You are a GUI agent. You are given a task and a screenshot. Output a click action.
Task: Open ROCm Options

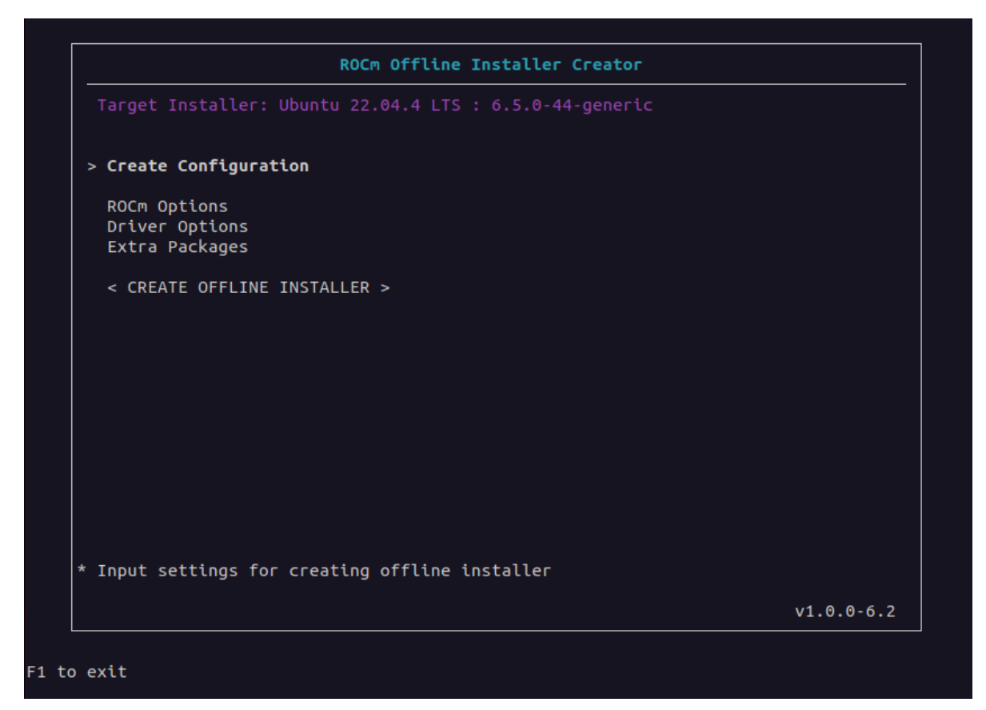click(x=167, y=207)
